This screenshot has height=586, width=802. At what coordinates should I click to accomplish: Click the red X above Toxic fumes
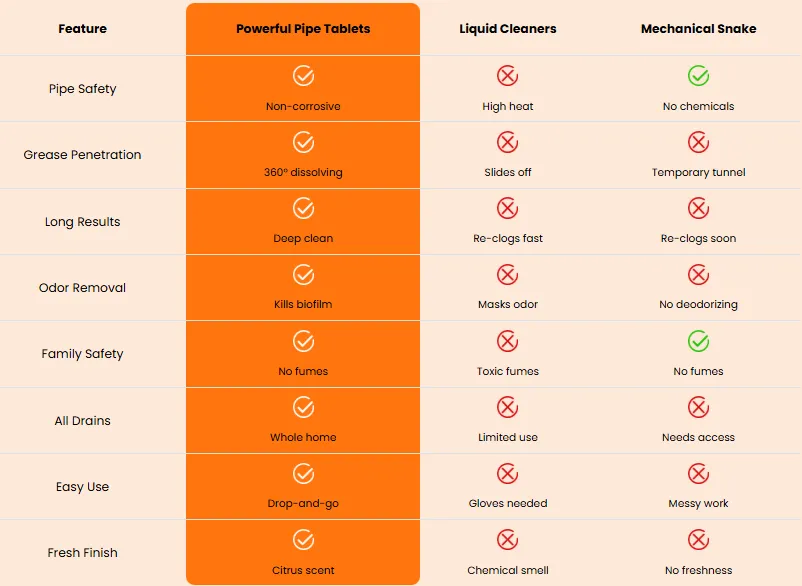[507, 341]
